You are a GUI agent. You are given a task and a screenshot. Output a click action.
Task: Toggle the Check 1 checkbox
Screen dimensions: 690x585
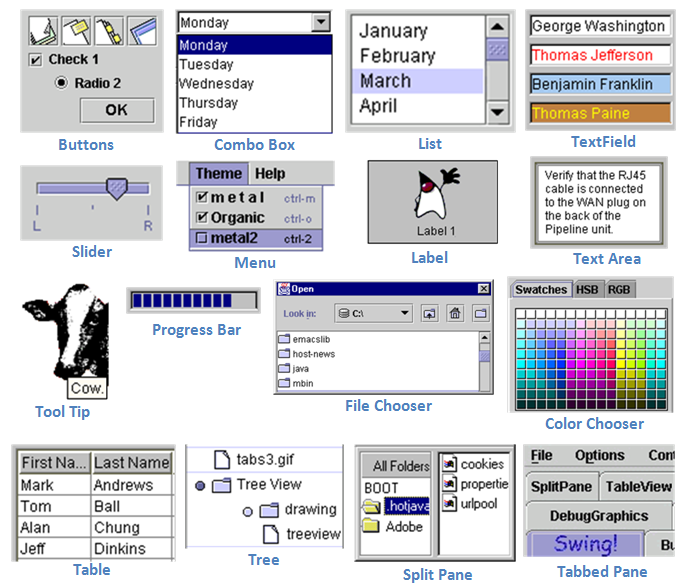36,60
